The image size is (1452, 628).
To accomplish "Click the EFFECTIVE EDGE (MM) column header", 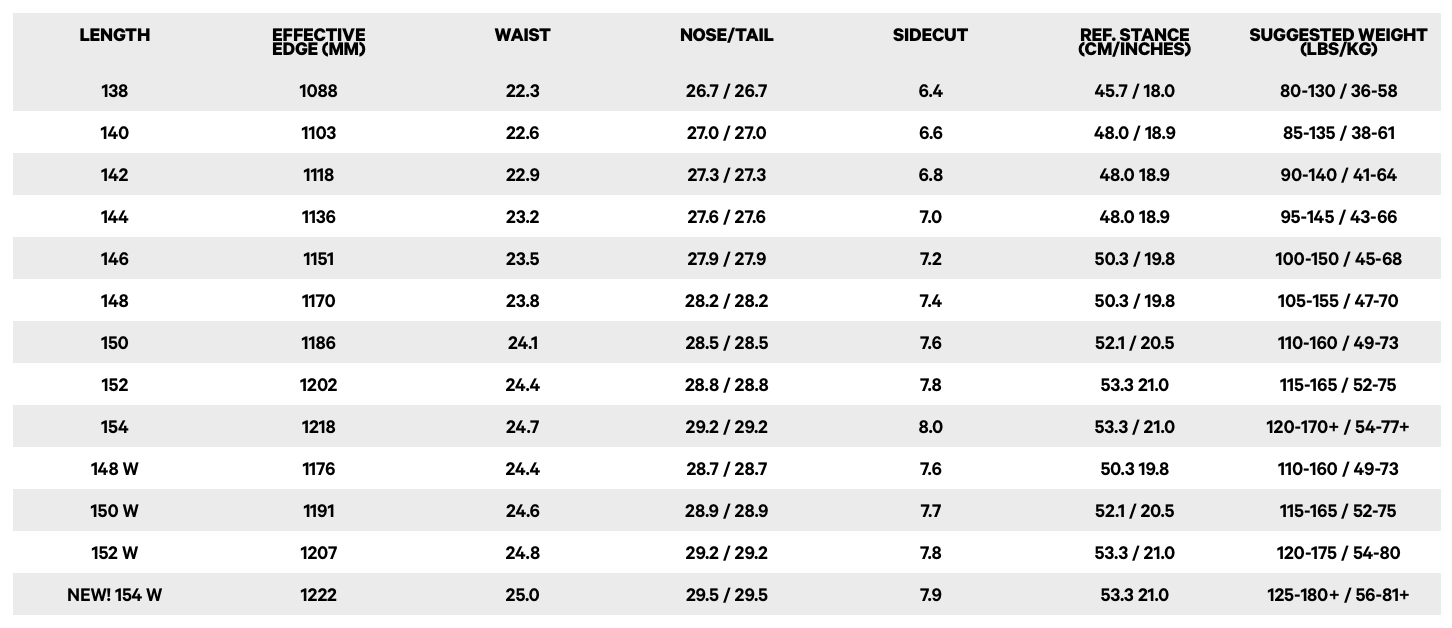I will 318,42.
